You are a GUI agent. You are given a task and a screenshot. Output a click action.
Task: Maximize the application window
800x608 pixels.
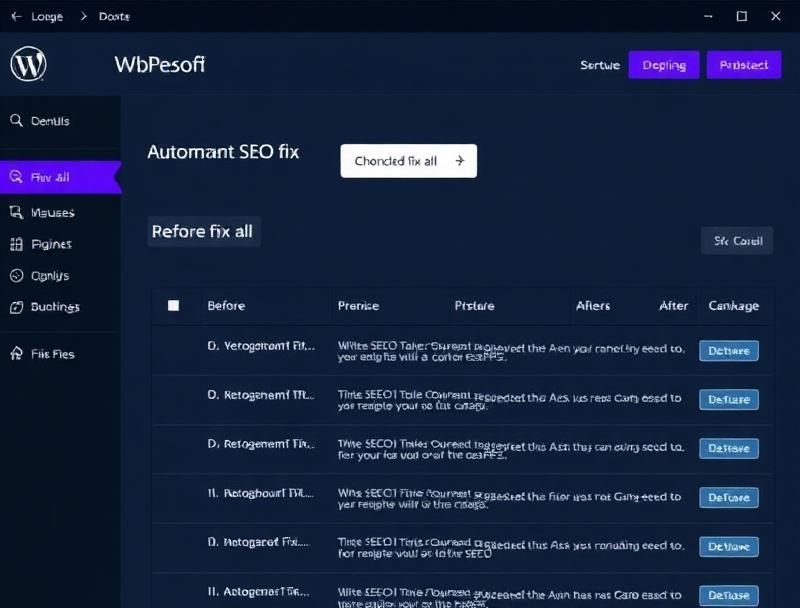click(742, 16)
